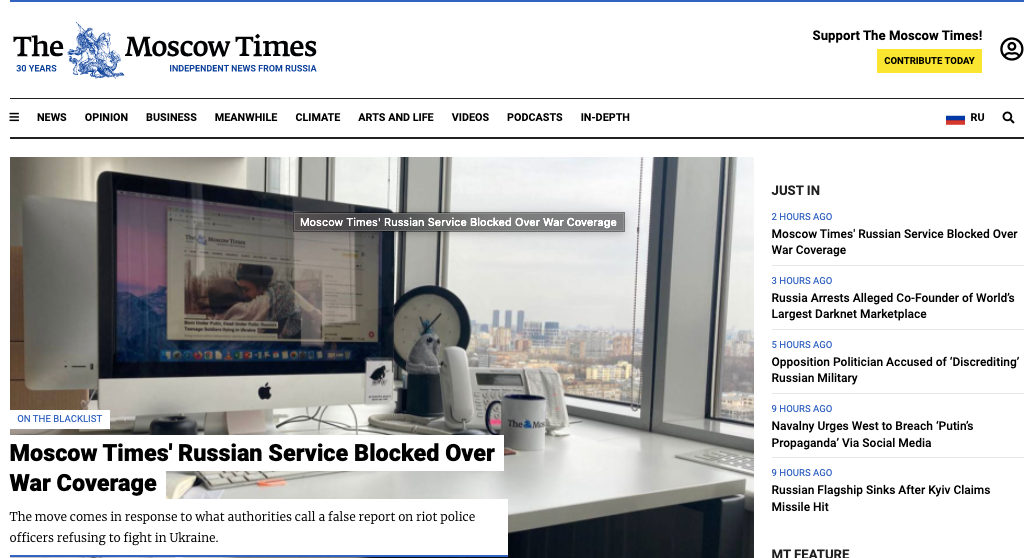Click the Just In section heading
The image size is (1026, 558).
(x=795, y=190)
